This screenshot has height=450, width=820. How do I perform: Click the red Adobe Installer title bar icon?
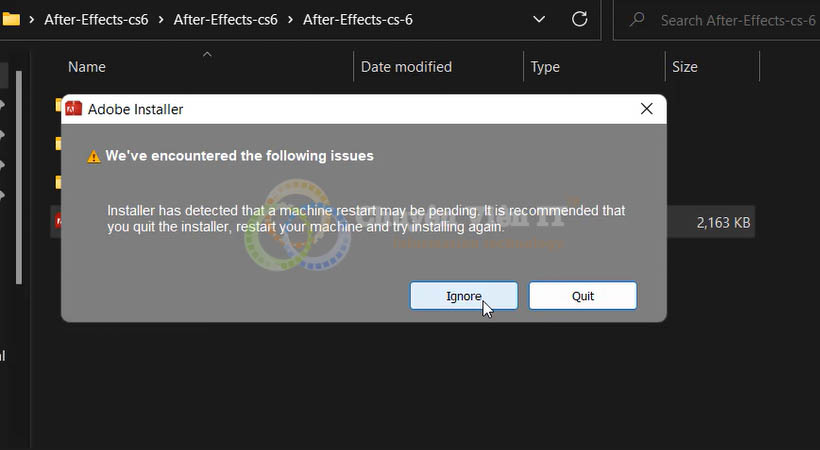pos(74,108)
